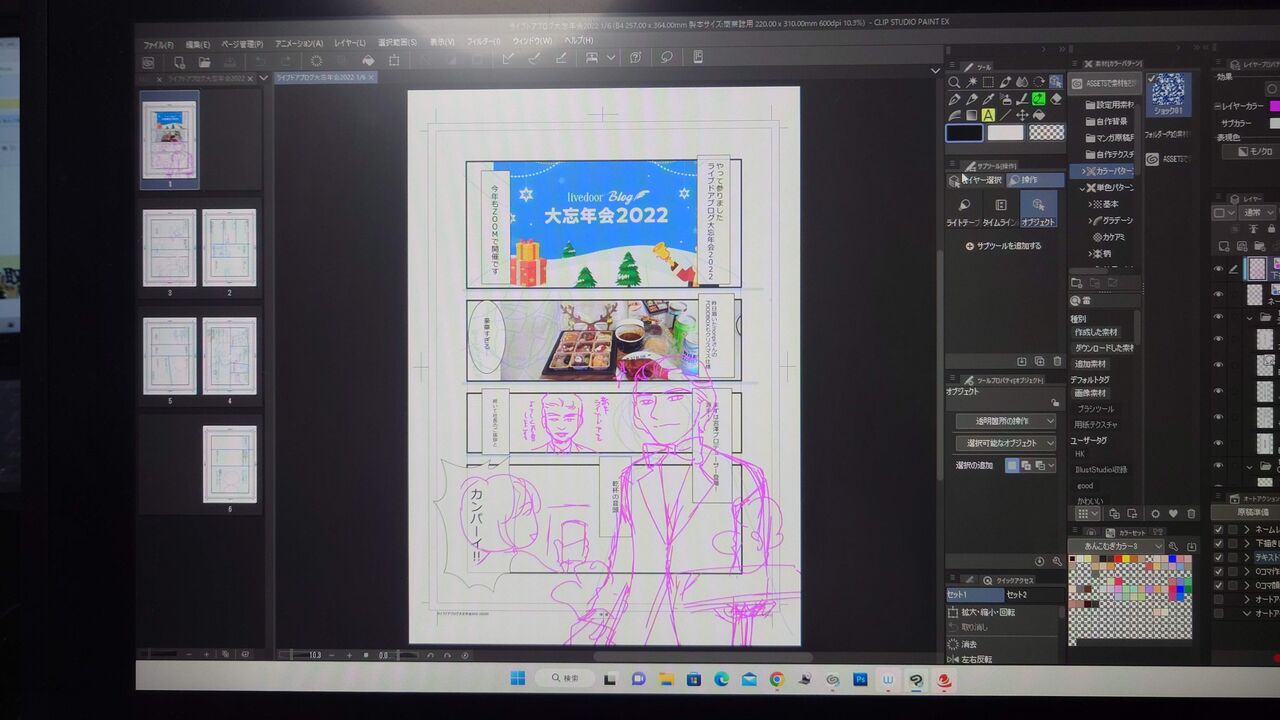Select the main drawing color swatch

tap(964, 133)
